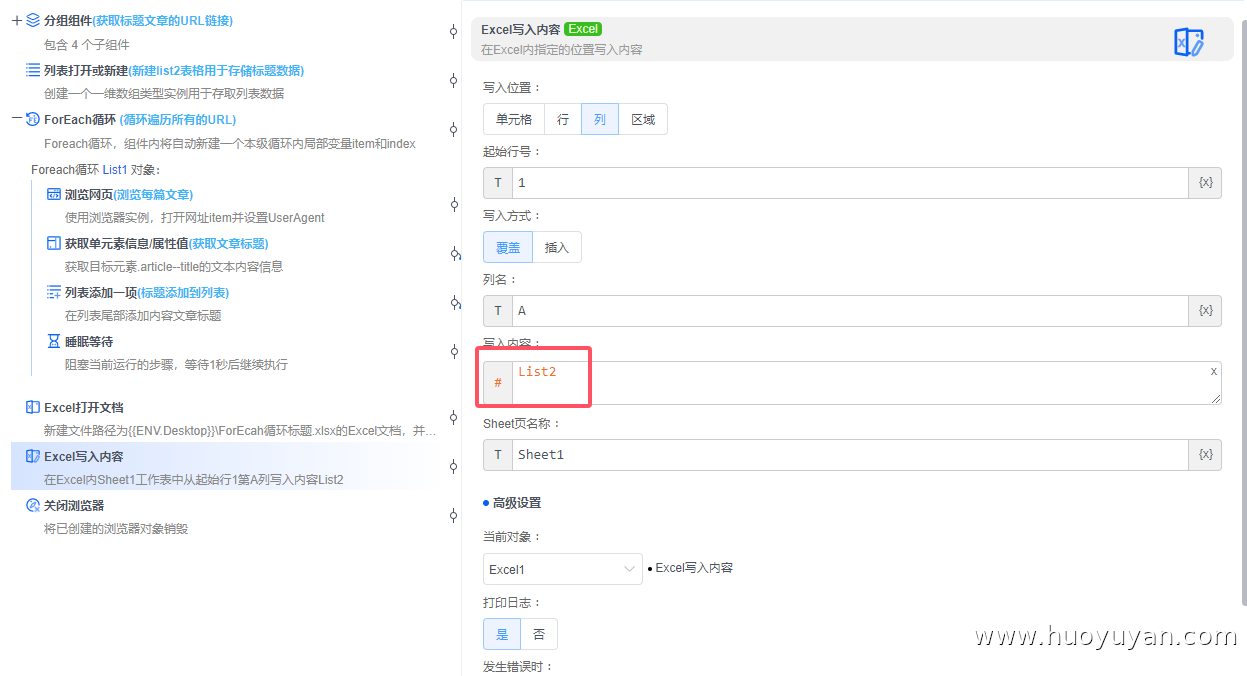Click the 起始行号 input field
Screen dimensions: 1247x676
tap(850, 183)
